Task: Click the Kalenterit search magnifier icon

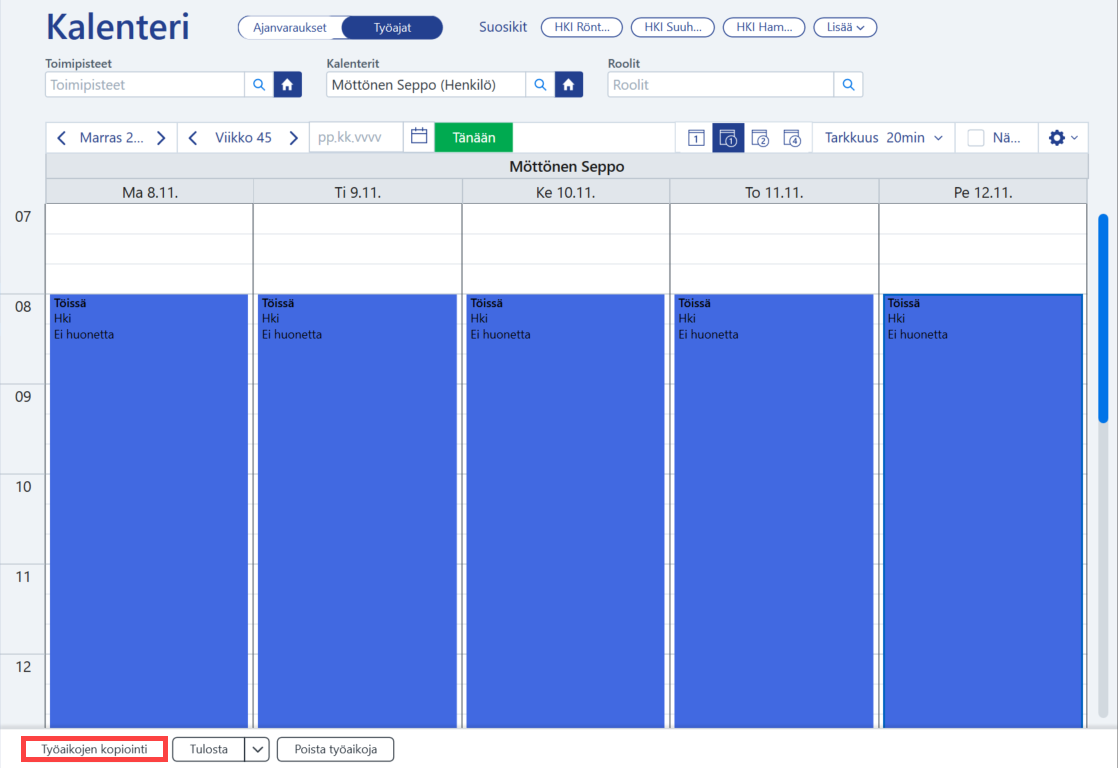Action: coord(540,85)
